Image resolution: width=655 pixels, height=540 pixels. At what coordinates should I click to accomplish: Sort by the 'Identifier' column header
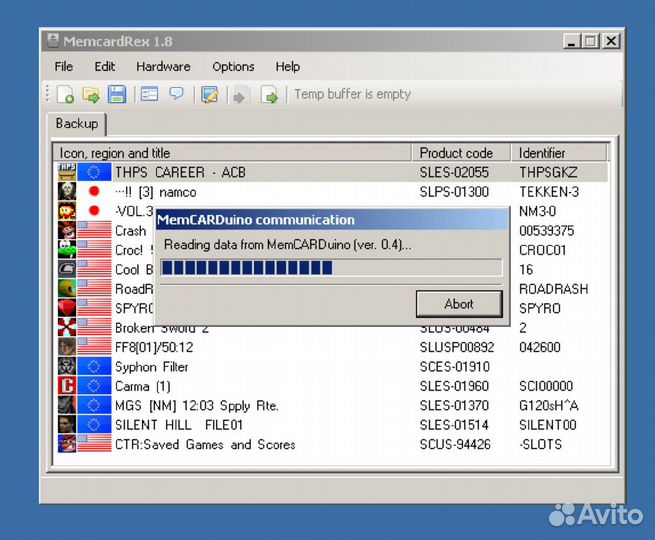pyautogui.click(x=559, y=153)
